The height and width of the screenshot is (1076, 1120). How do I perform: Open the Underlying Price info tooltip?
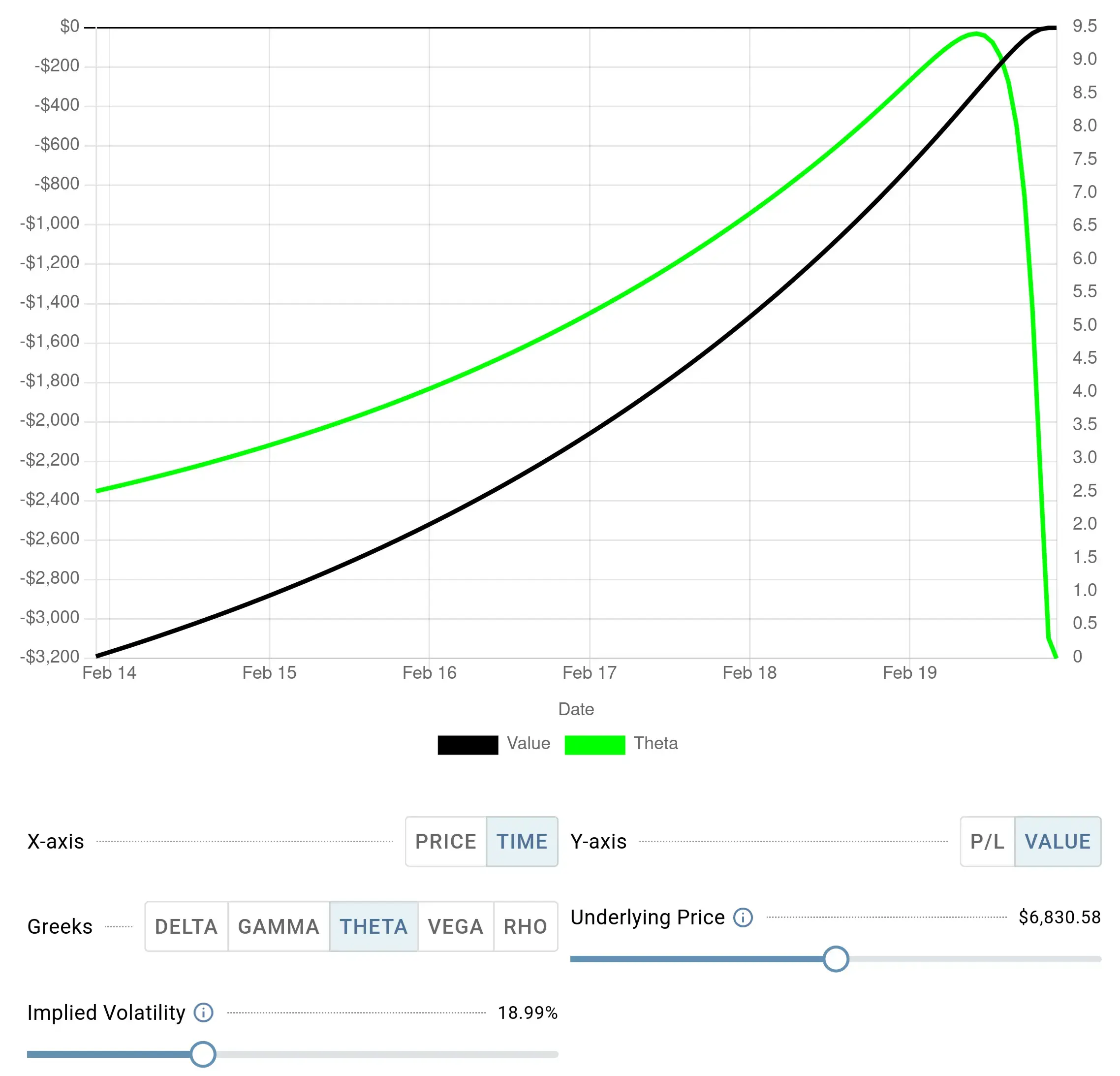742,917
